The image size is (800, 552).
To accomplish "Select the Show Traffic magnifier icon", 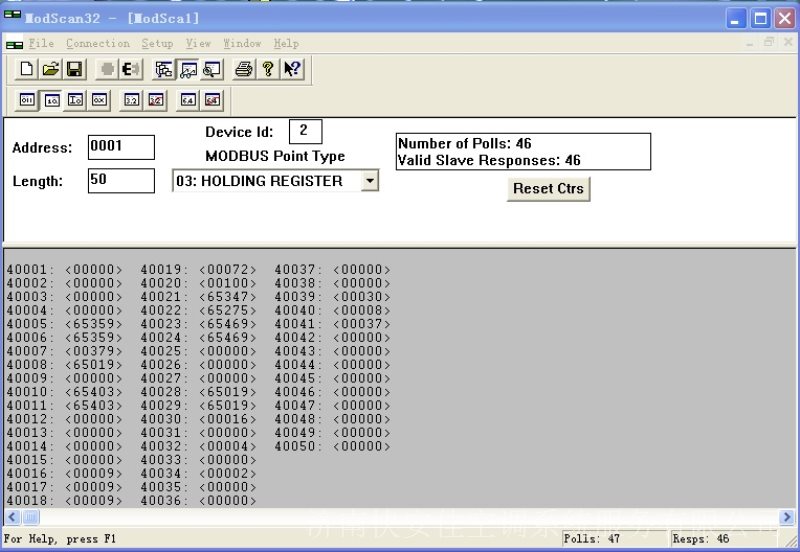I will [212, 69].
